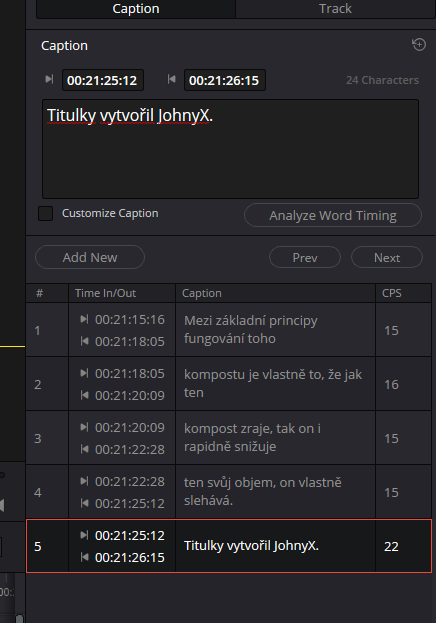Click in-point icon of caption 1 at 00:21:15:16
The height and width of the screenshot is (623, 436).
pyautogui.click(x=84, y=319)
